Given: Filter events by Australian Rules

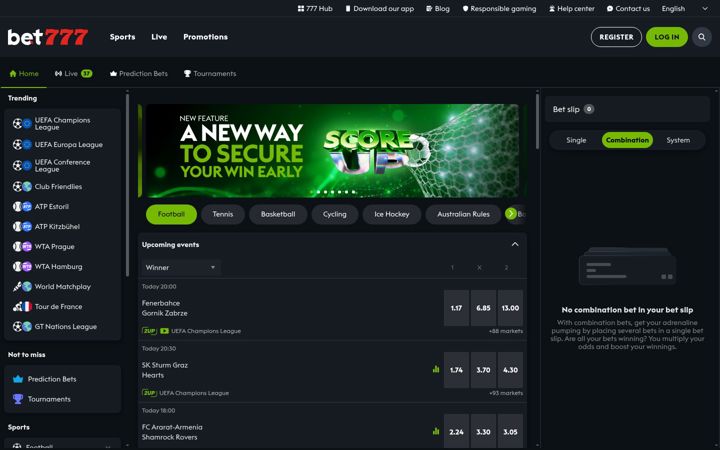Looking at the screenshot, I should pos(463,214).
